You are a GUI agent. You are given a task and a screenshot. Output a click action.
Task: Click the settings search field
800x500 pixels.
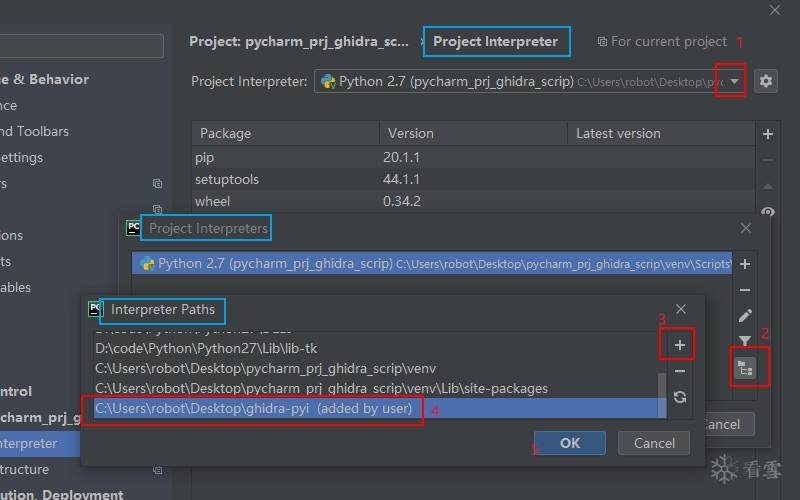point(82,46)
